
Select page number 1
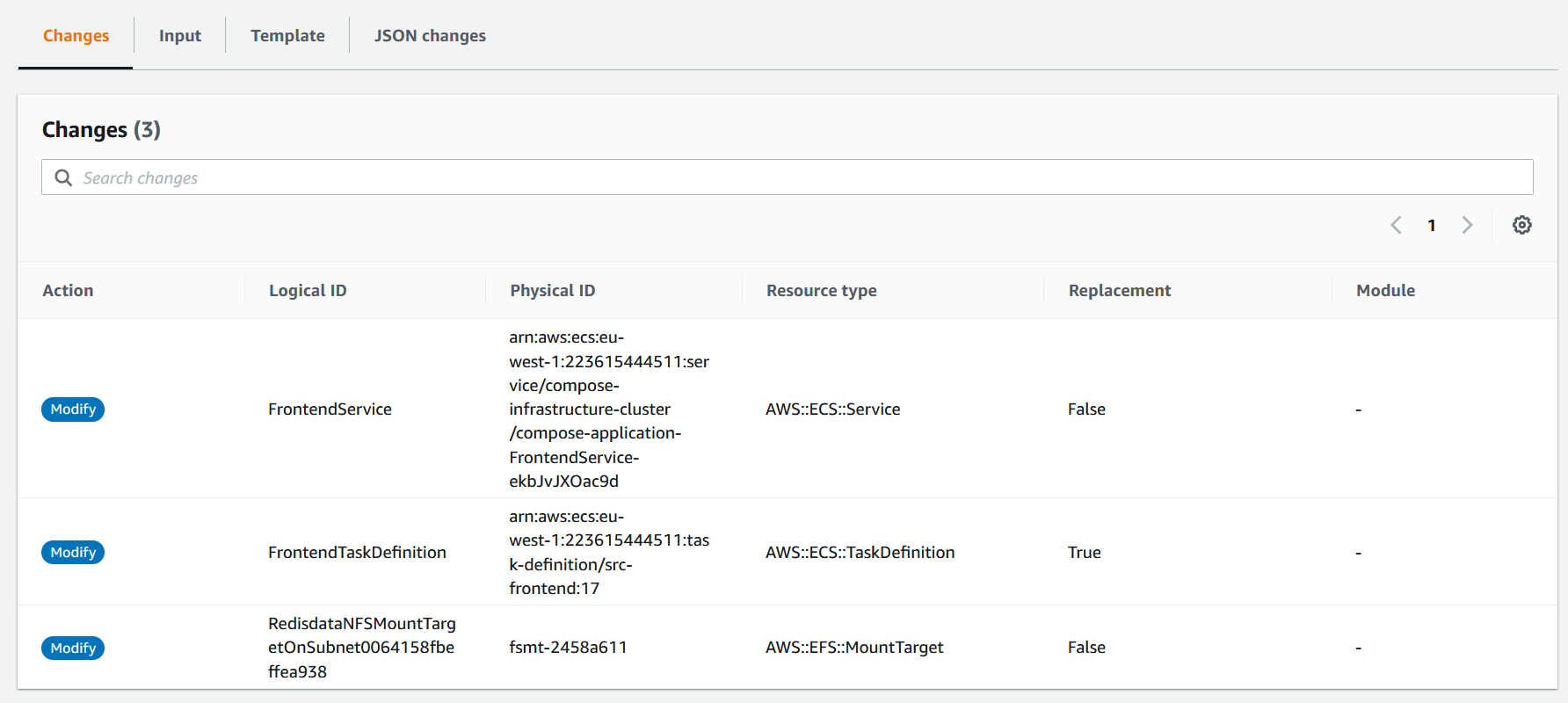pos(1432,226)
